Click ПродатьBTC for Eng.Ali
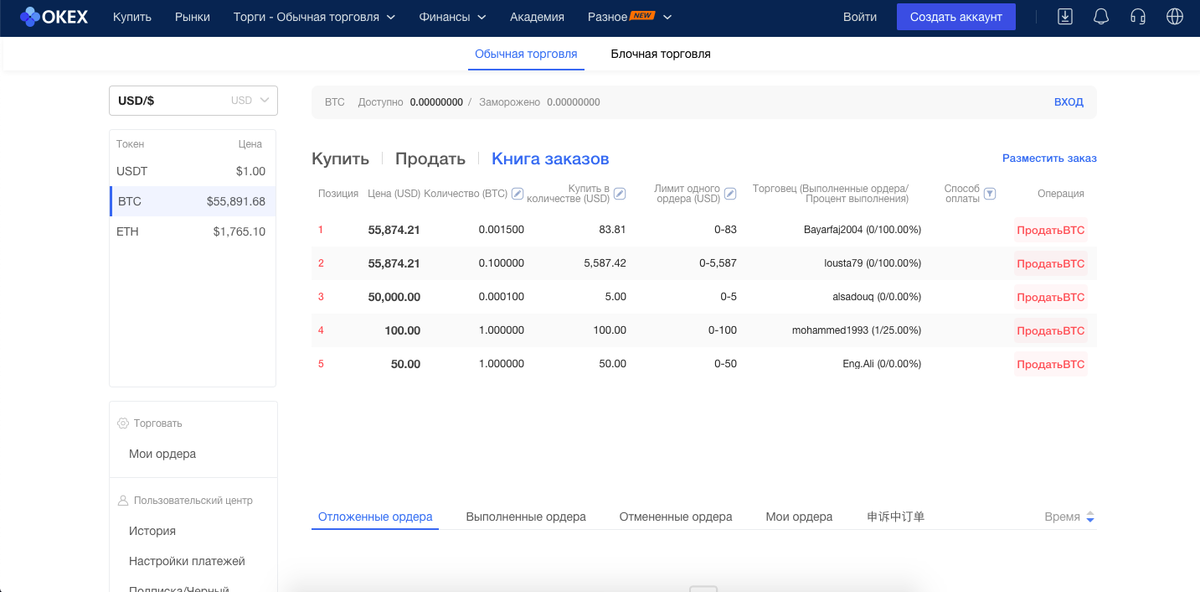1200x592 pixels. [x=1050, y=364]
